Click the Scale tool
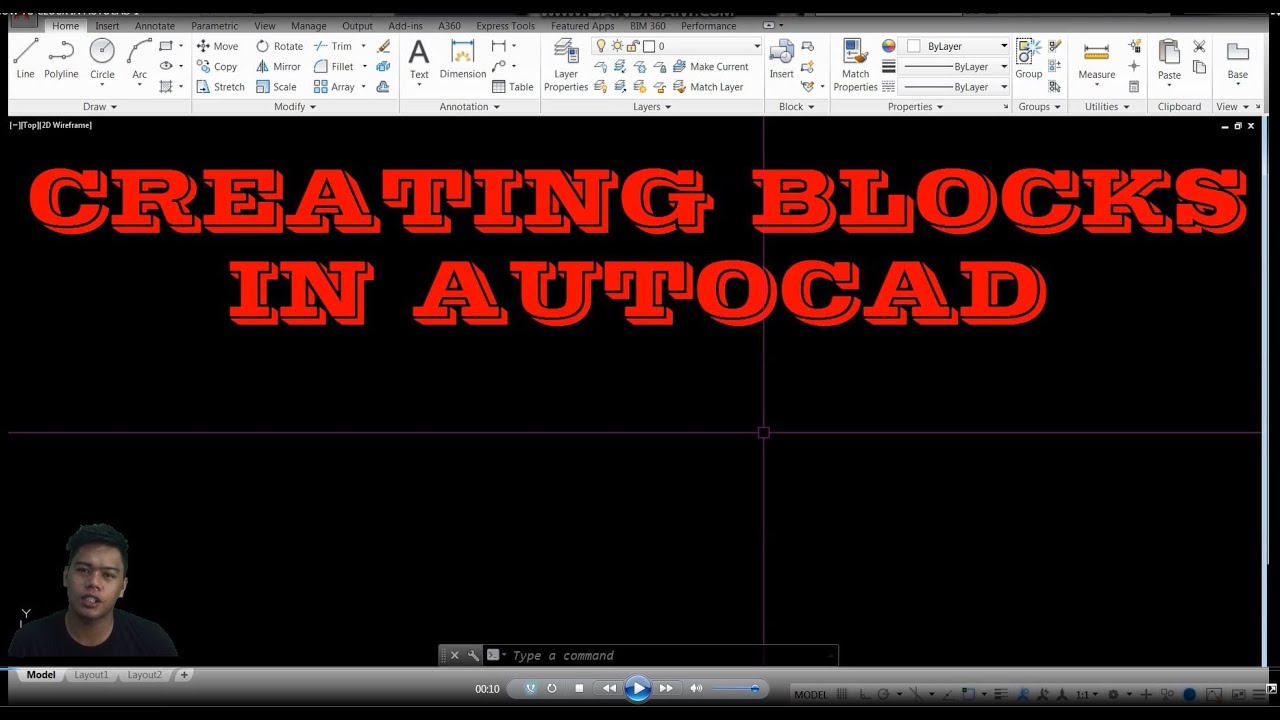The height and width of the screenshot is (720, 1280). point(276,87)
